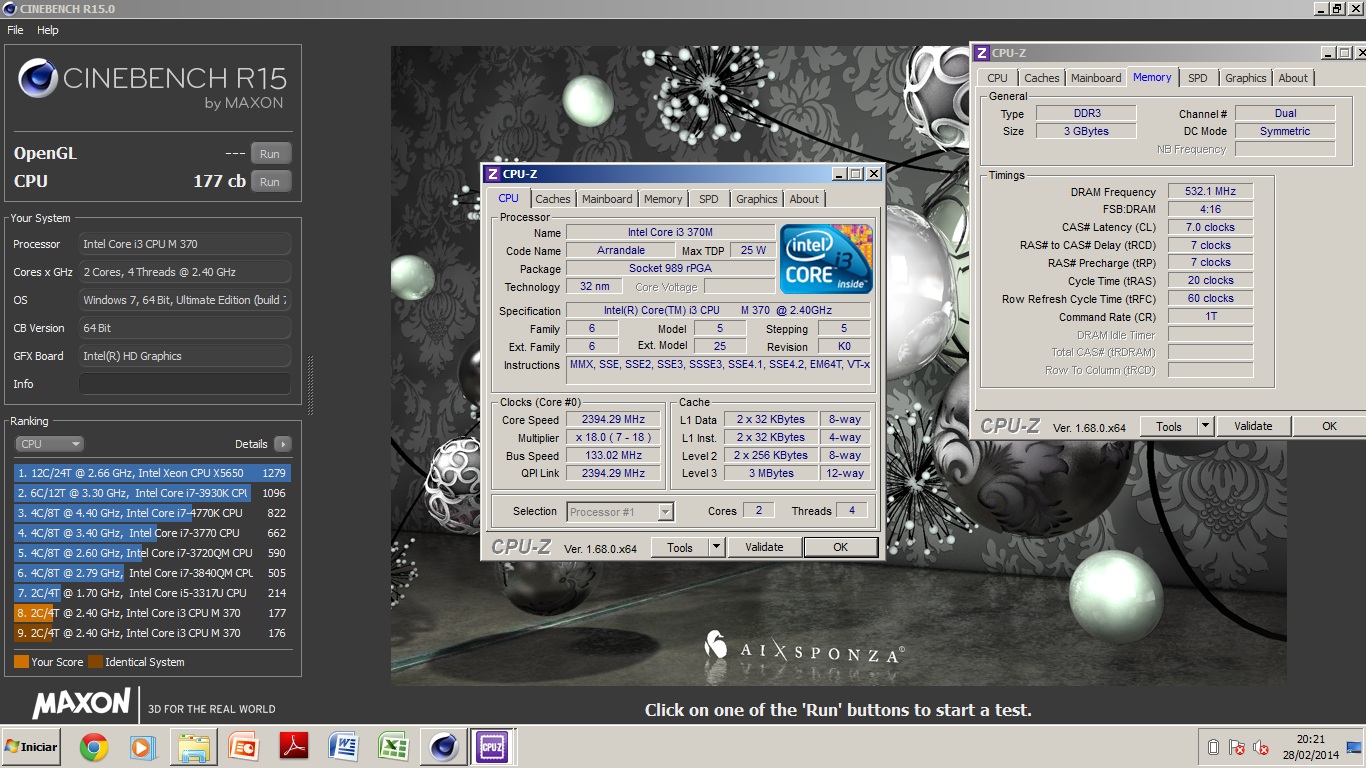Click the muted speaker tray icon
The image size is (1366, 768).
coord(1261,748)
